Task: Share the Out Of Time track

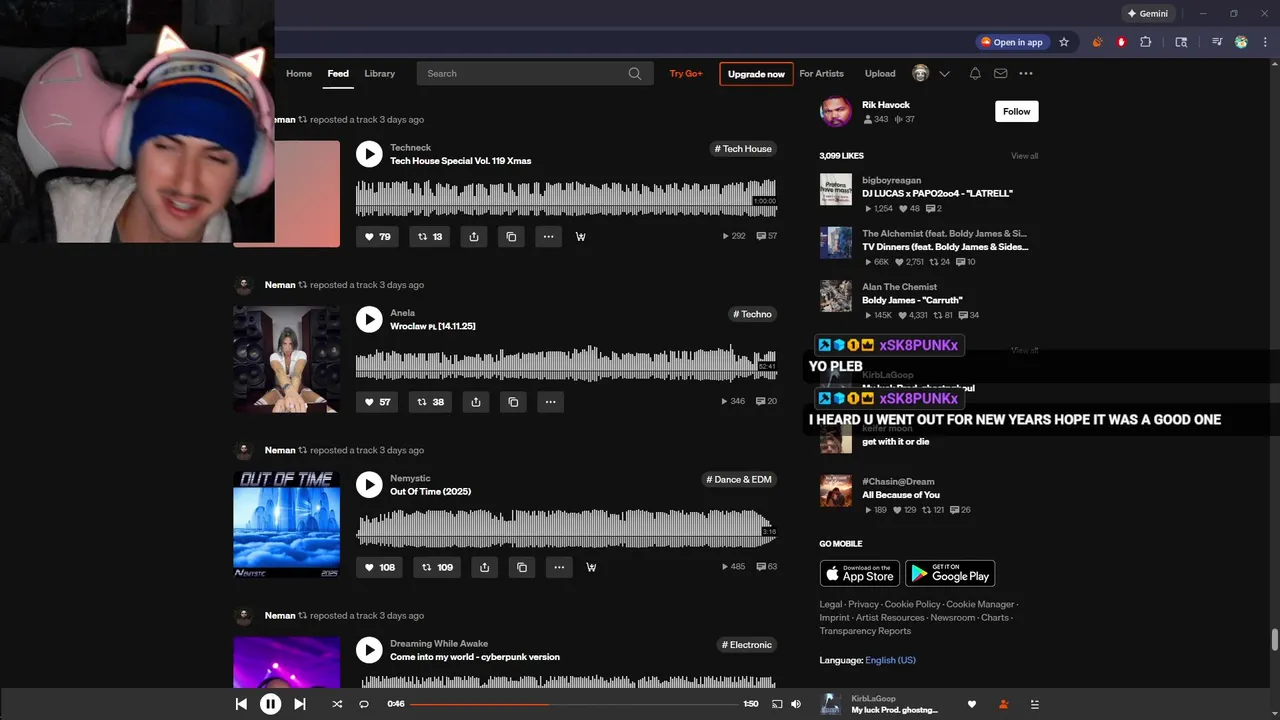Action: 484,567
